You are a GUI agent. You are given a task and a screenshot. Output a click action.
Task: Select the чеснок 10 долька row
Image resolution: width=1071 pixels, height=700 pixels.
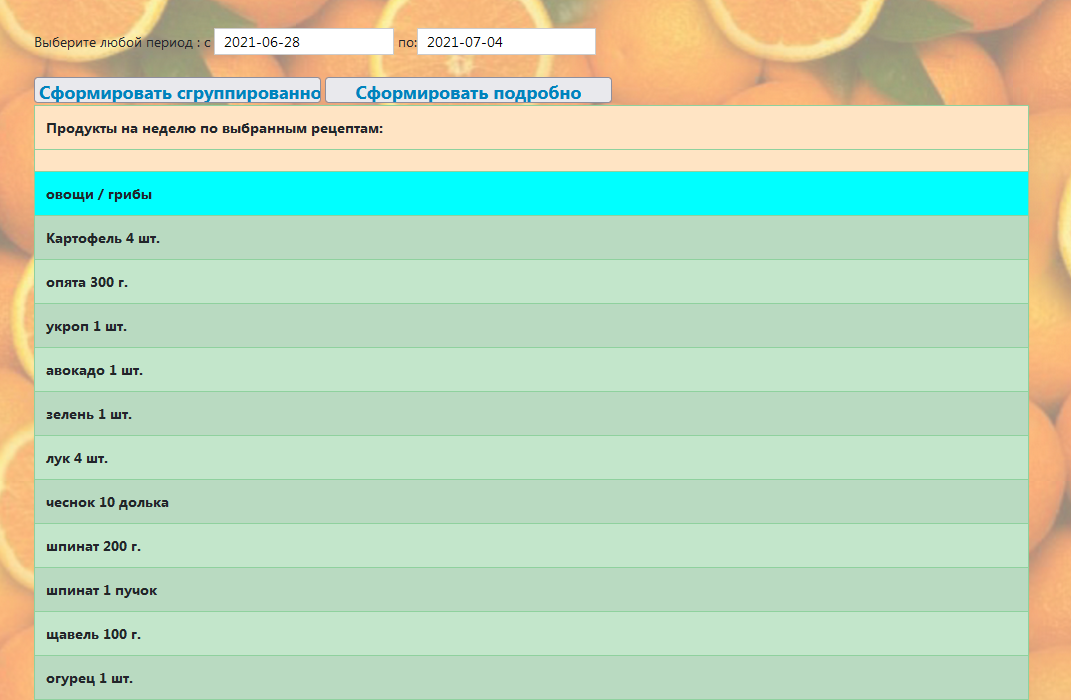(531, 502)
